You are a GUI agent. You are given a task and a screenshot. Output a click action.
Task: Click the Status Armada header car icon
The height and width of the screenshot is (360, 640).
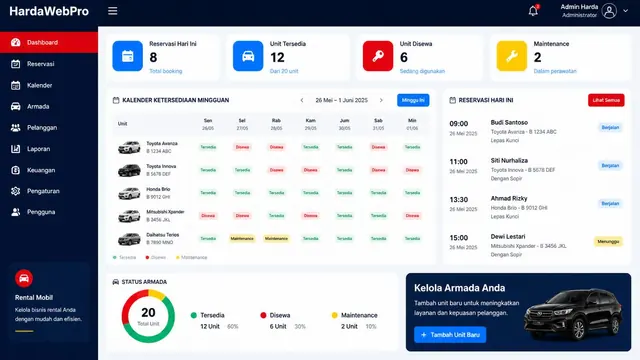pyautogui.click(x=116, y=282)
